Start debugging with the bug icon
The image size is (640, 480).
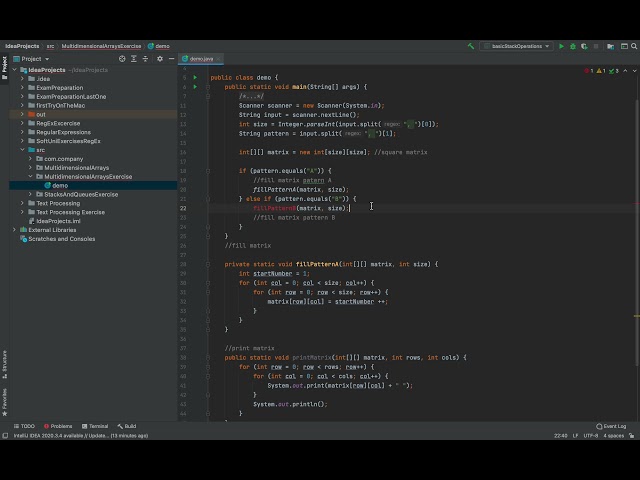click(x=573, y=46)
